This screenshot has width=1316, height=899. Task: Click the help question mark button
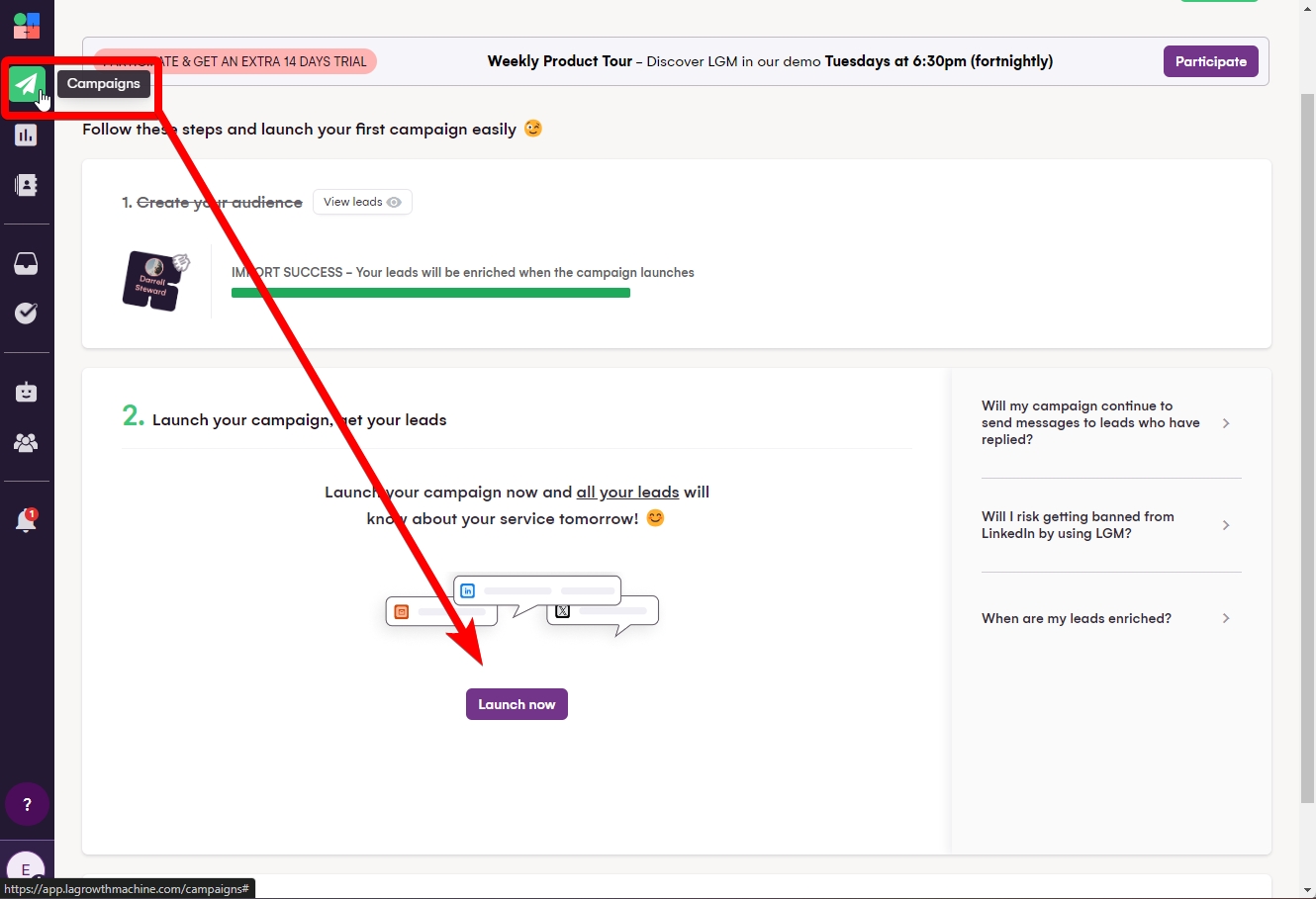(x=27, y=804)
